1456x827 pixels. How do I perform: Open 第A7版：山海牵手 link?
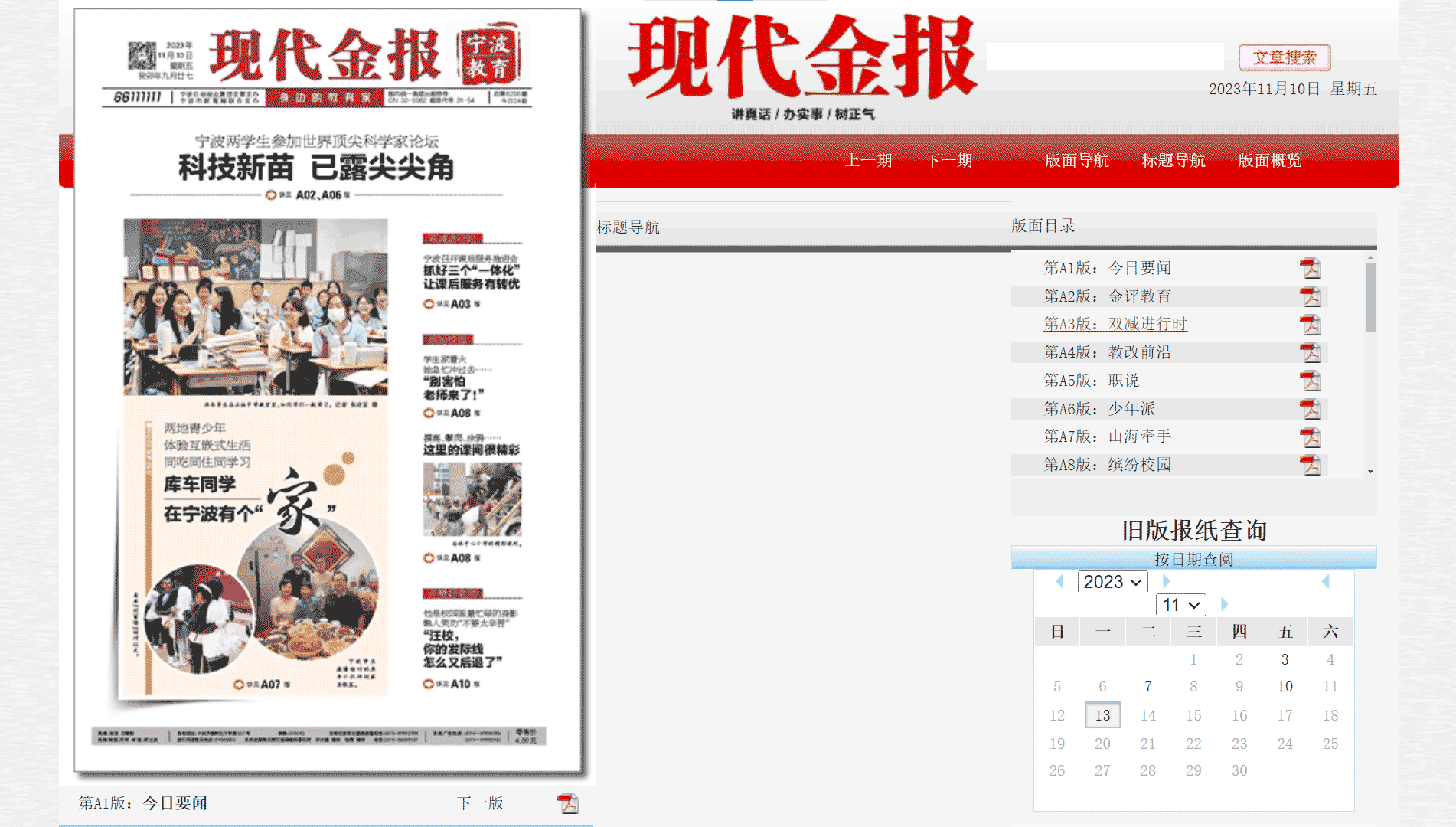tap(1108, 436)
